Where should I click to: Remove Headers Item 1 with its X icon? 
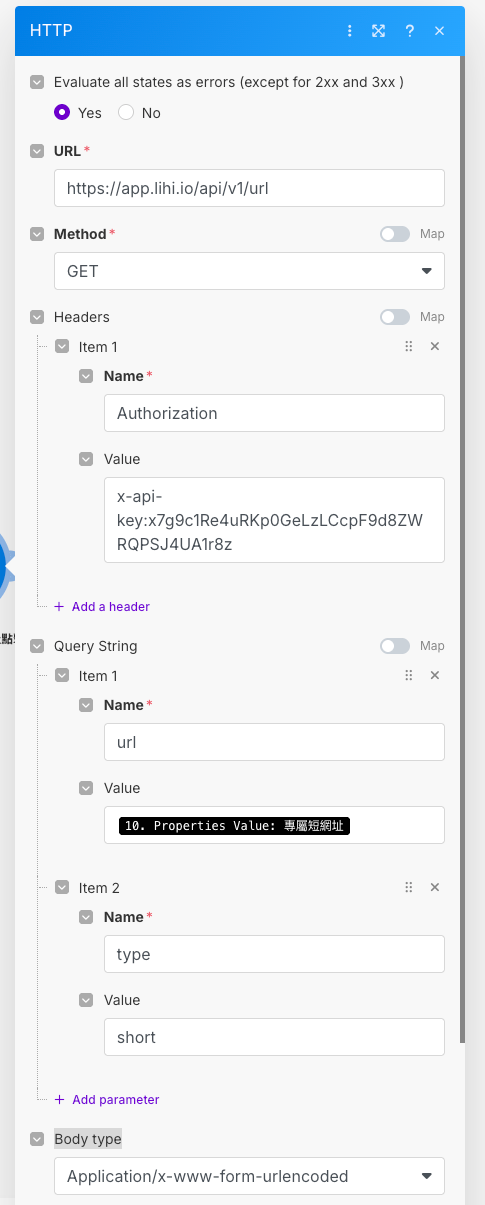pos(435,346)
